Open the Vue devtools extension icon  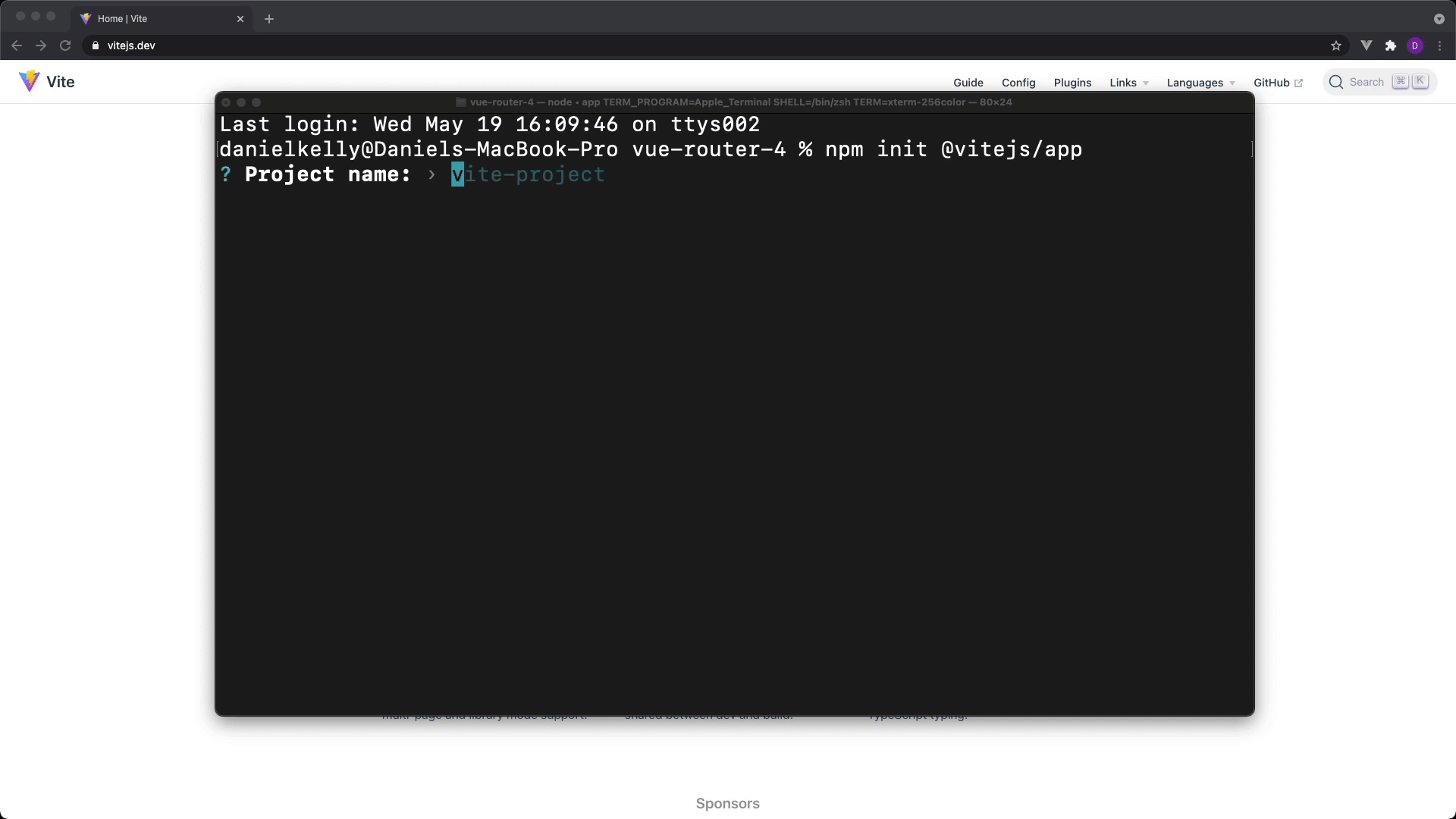click(x=1367, y=45)
